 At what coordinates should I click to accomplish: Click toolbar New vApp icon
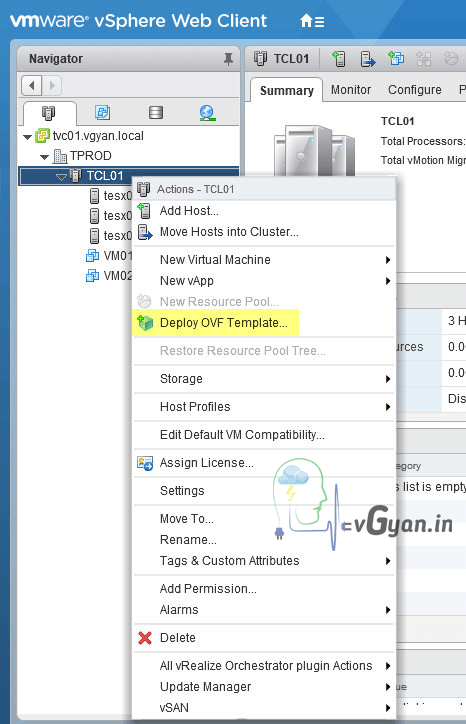pyautogui.click(x=424, y=59)
